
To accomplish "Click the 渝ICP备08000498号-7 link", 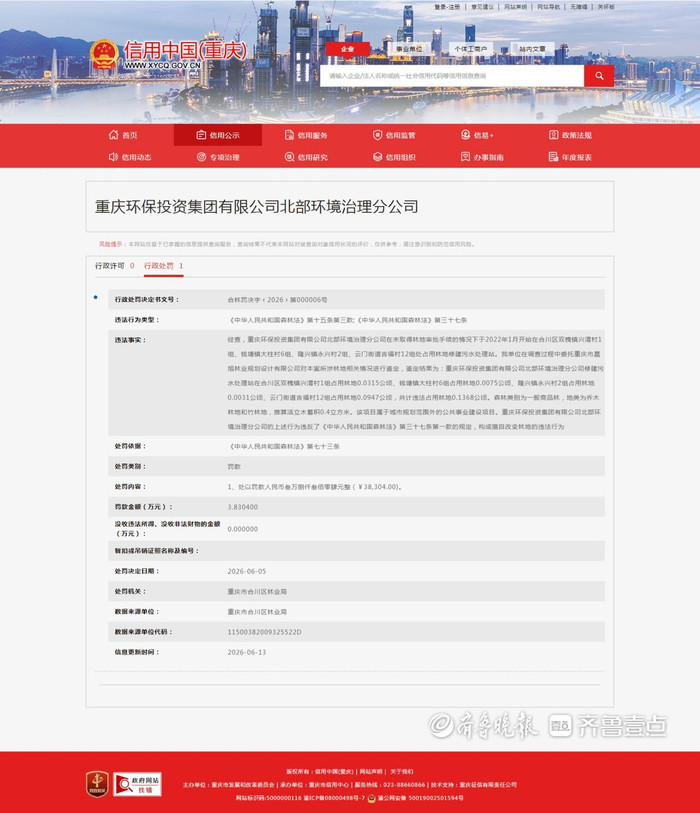I will coord(334,798).
